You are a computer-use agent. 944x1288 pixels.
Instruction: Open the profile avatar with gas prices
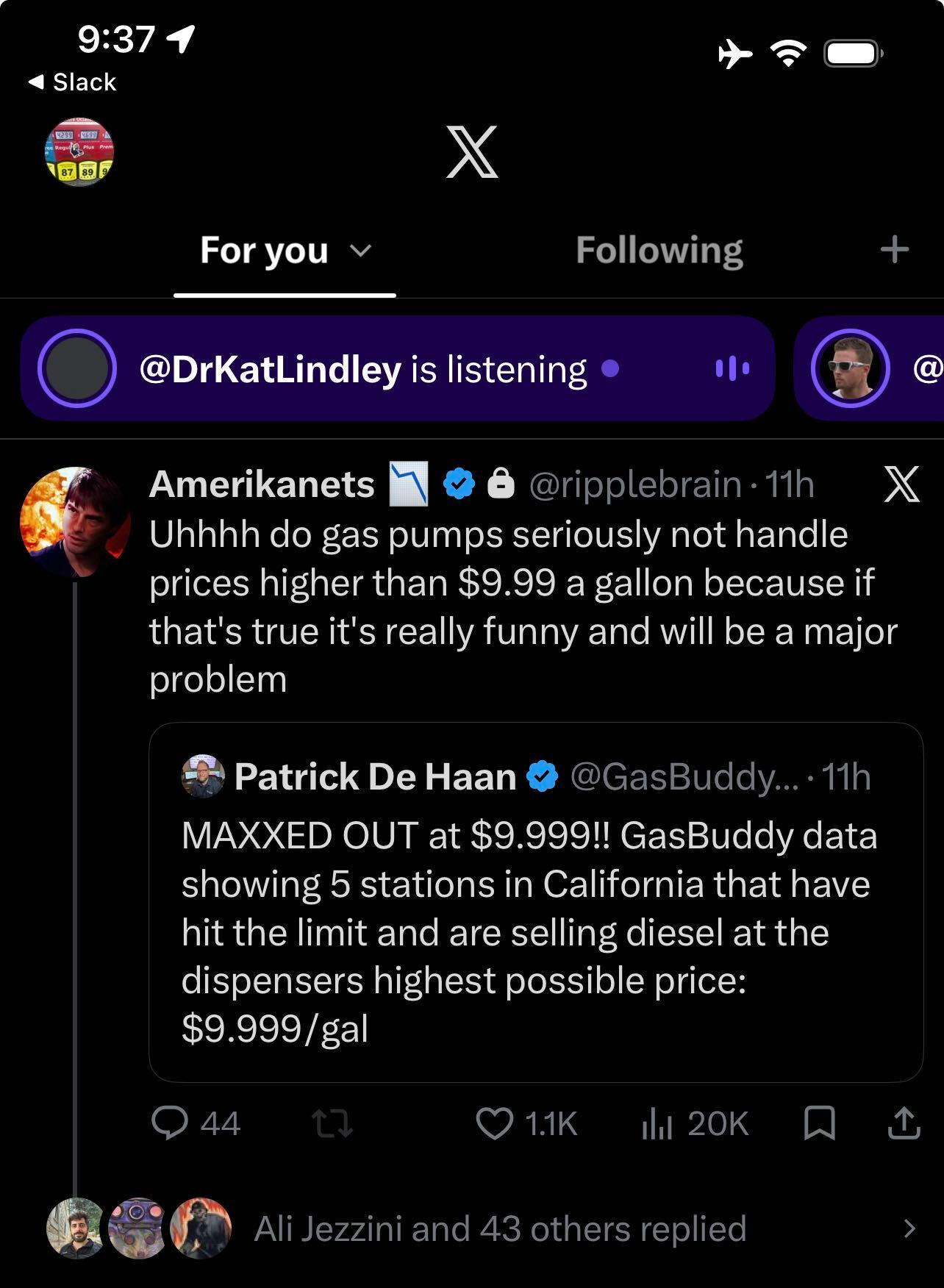pos(80,151)
